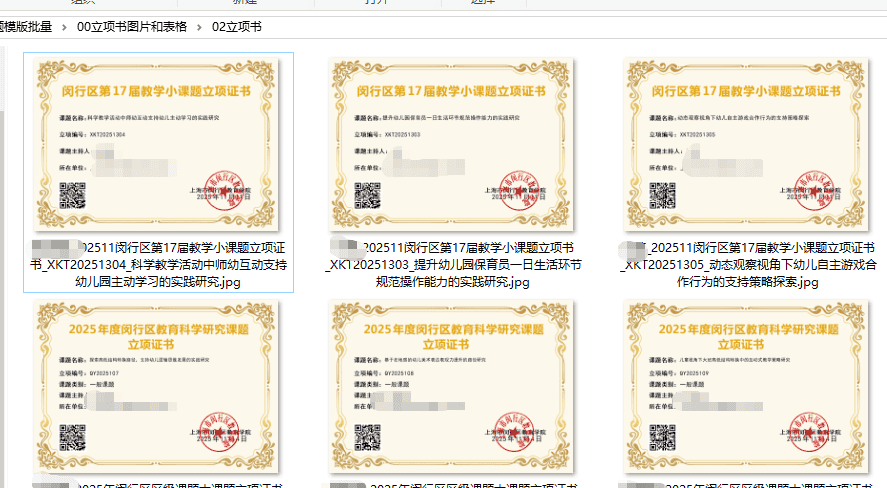
Task: Click the XKT20251305 file name label
Action: [x=748, y=265]
